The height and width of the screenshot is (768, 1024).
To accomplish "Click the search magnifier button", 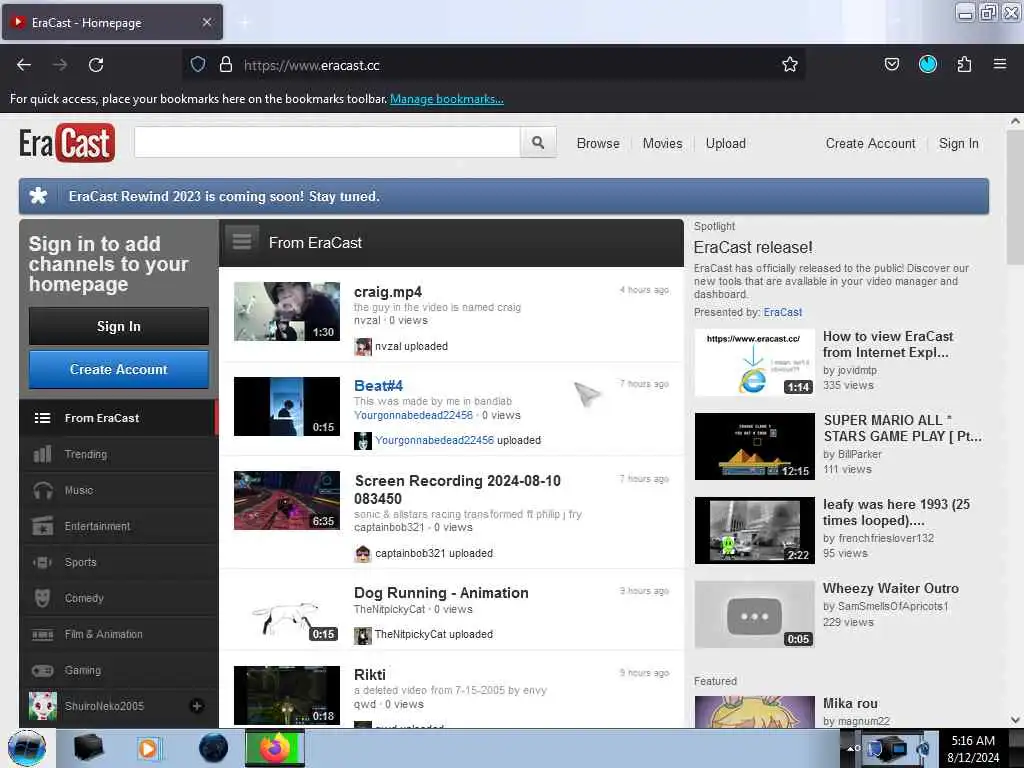I will [x=538, y=142].
